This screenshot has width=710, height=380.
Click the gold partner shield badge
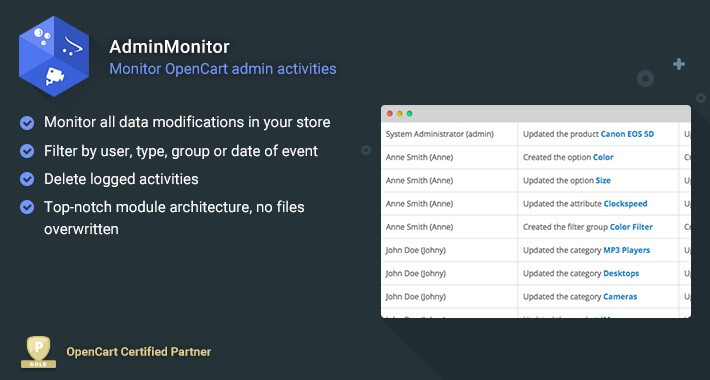pyautogui.click(x=38, y=352)
